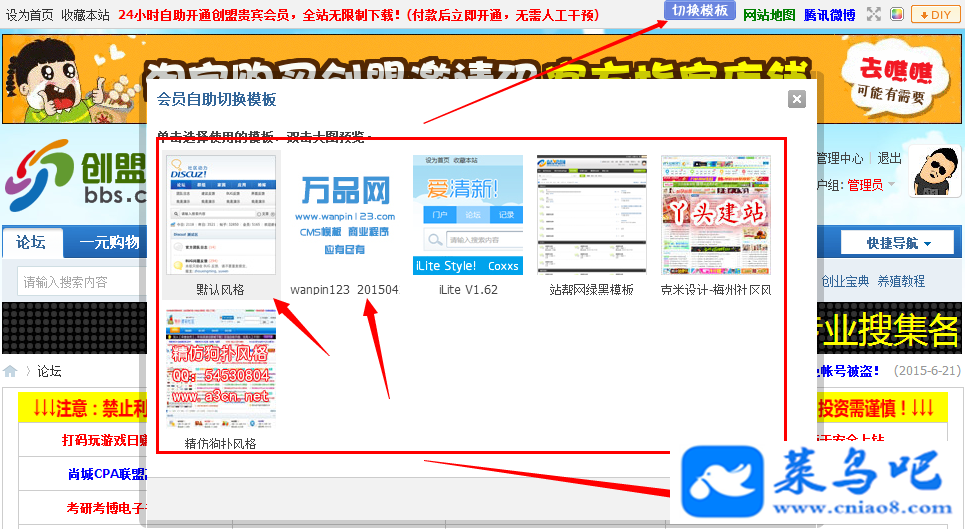
Task: Click the 去瞧瞧 banner button
Action: pos(895,80)
